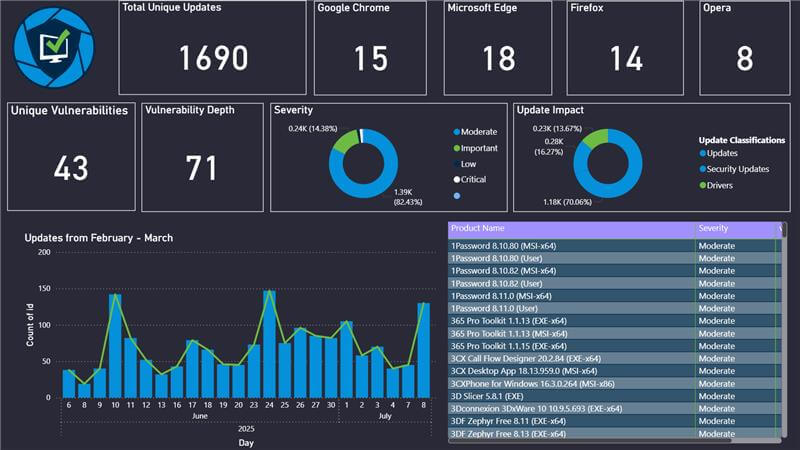The image size is (800, 450).
Task: Click the Update Impact chart title
Action: pos(550,110)
